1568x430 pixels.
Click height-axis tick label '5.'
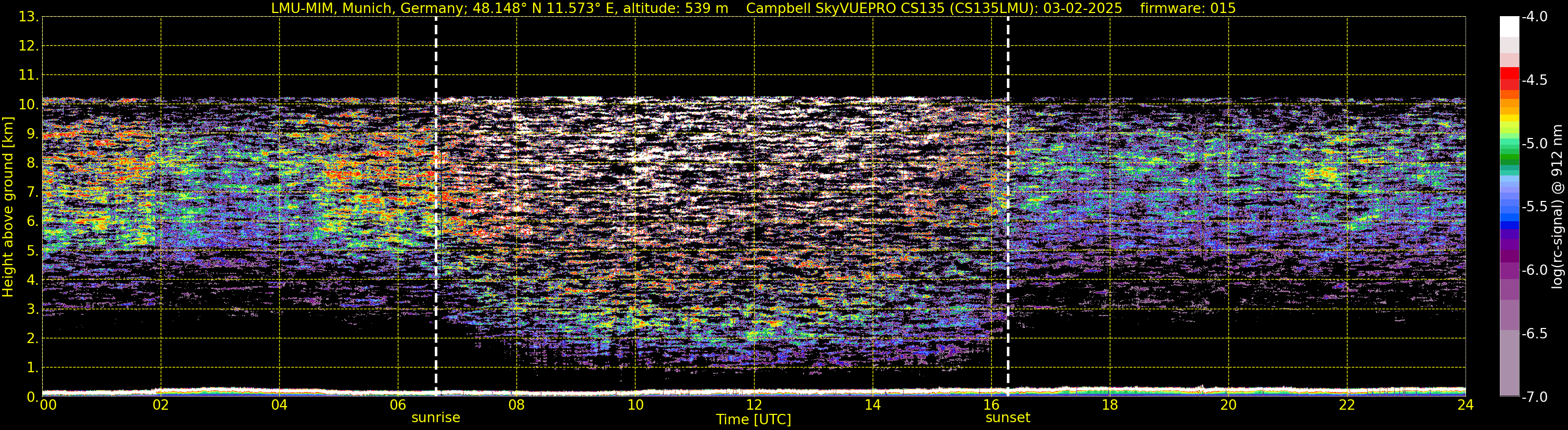[32, 250]
